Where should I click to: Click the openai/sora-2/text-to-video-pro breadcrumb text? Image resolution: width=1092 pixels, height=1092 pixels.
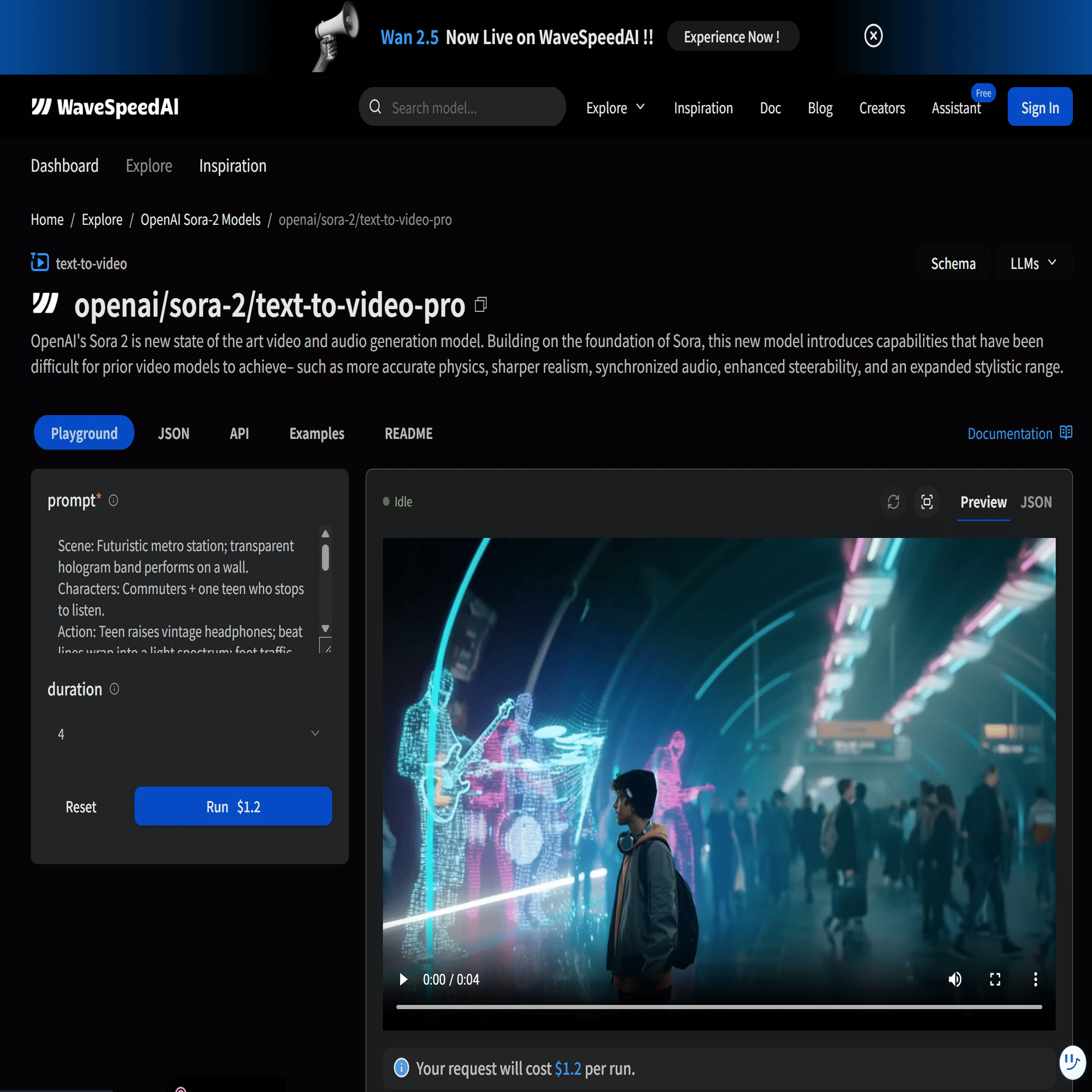pyautogui.click(x=365, y=219)
